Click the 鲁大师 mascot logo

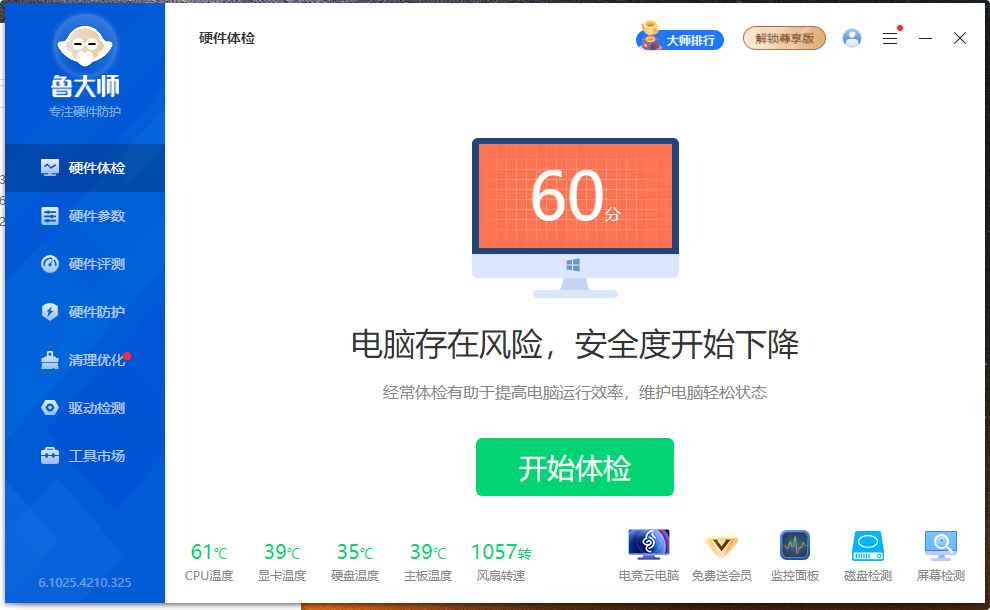pyautogui.click(x=85, y=45)
